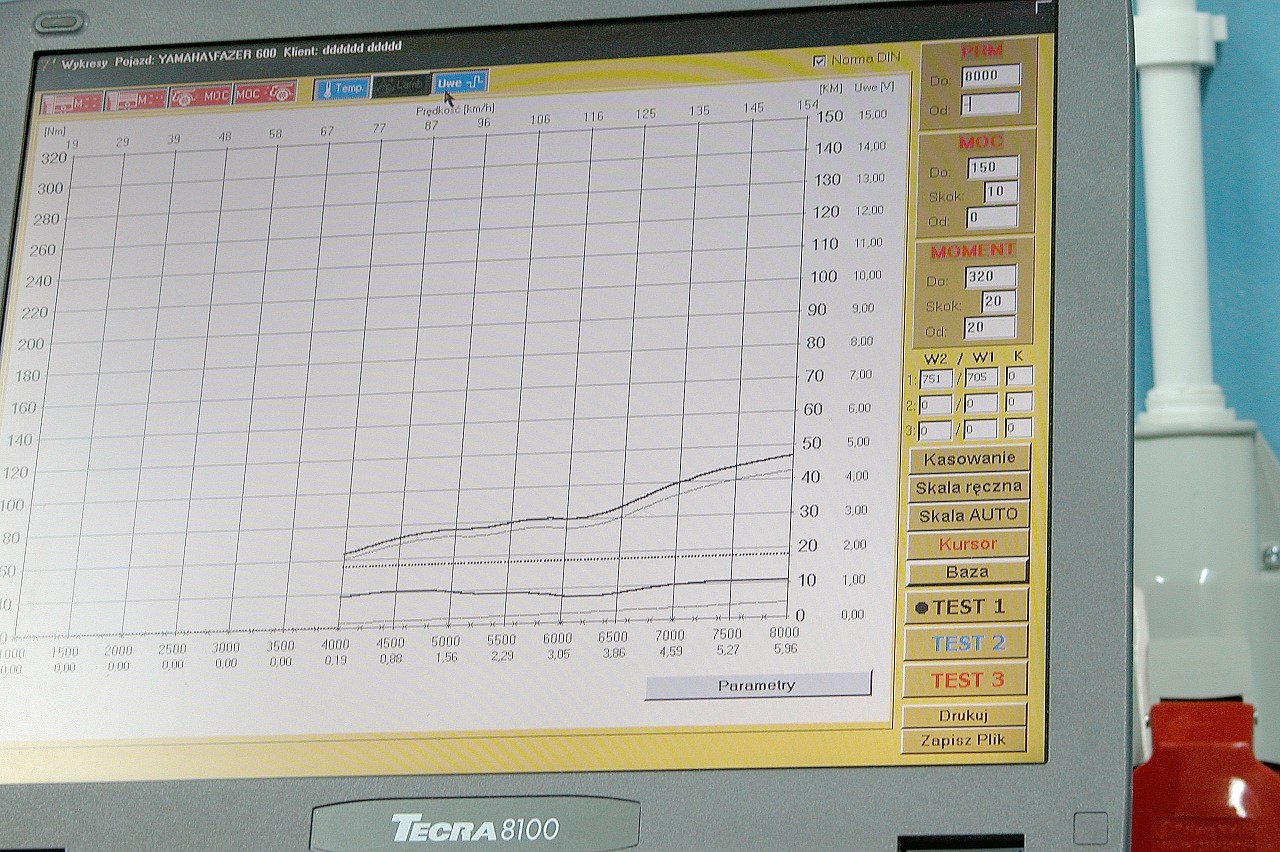
Task: Print chart with Drukuj
Action: [x=964, y=715]
